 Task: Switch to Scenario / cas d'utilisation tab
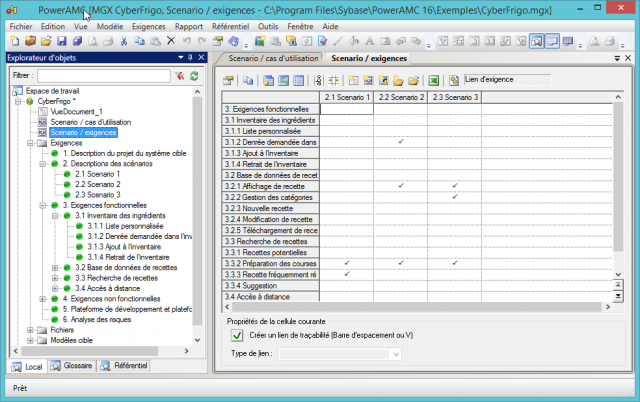click(x=273, y=58)
